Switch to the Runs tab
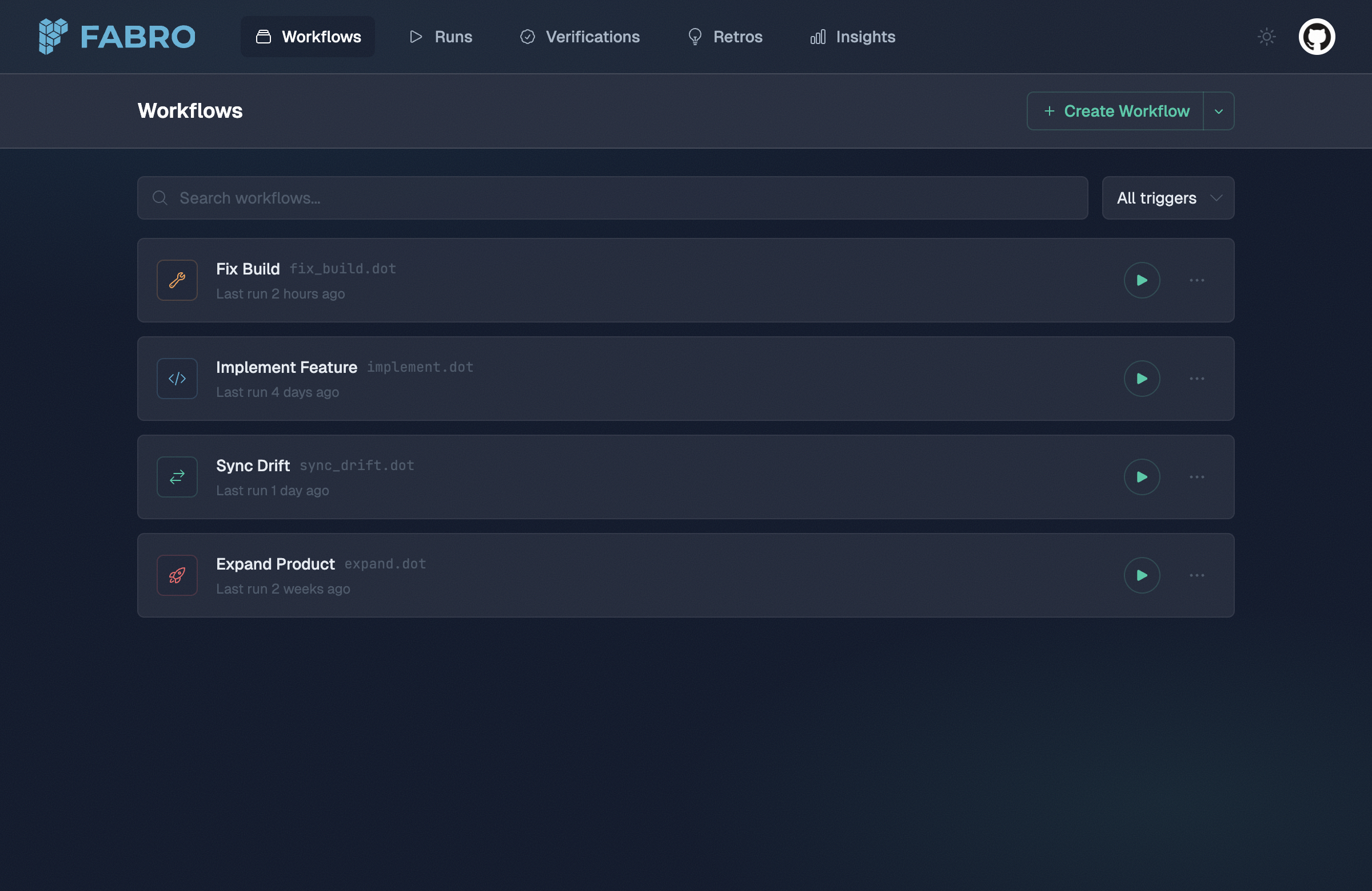The height and width of the screenshot is (891, 1372). [x=440, y=37]
